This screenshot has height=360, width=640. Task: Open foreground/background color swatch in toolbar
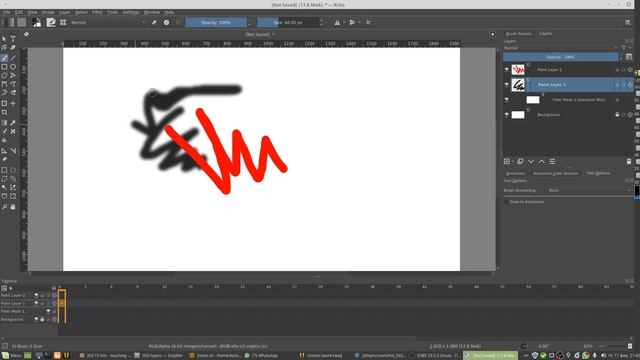(36, 22)
